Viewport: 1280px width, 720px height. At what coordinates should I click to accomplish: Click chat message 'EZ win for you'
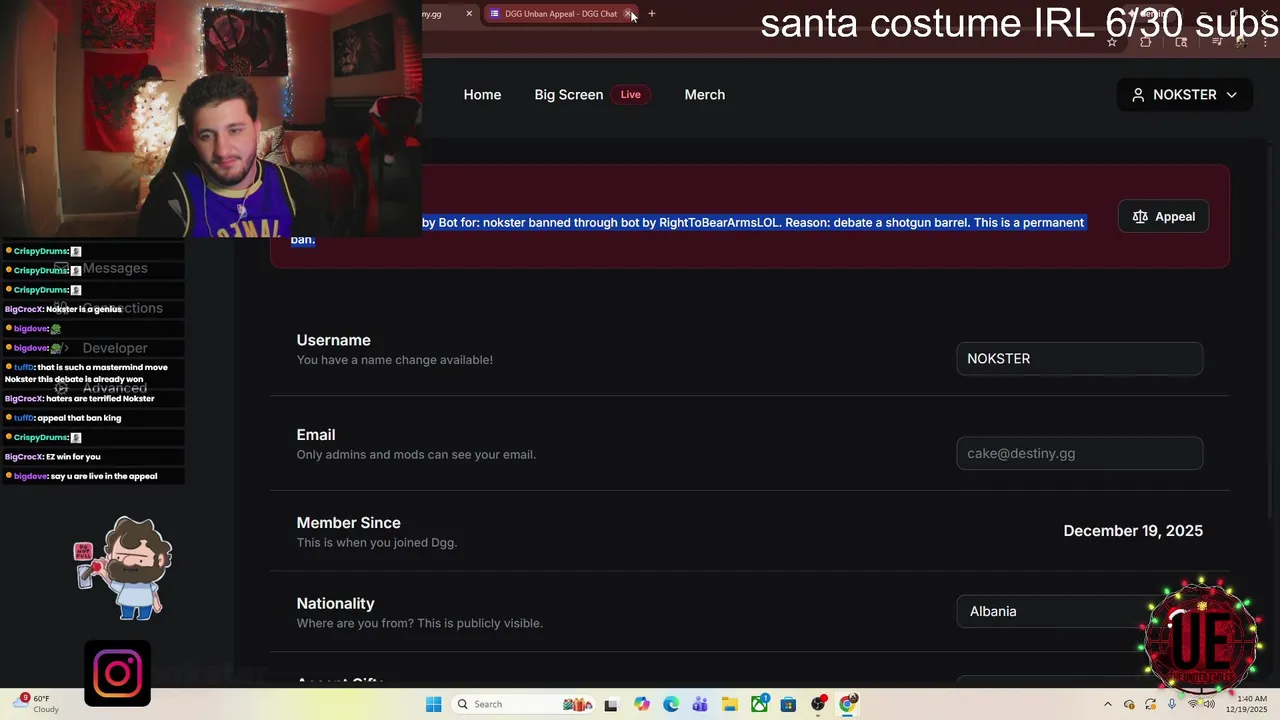coord(73,457)
